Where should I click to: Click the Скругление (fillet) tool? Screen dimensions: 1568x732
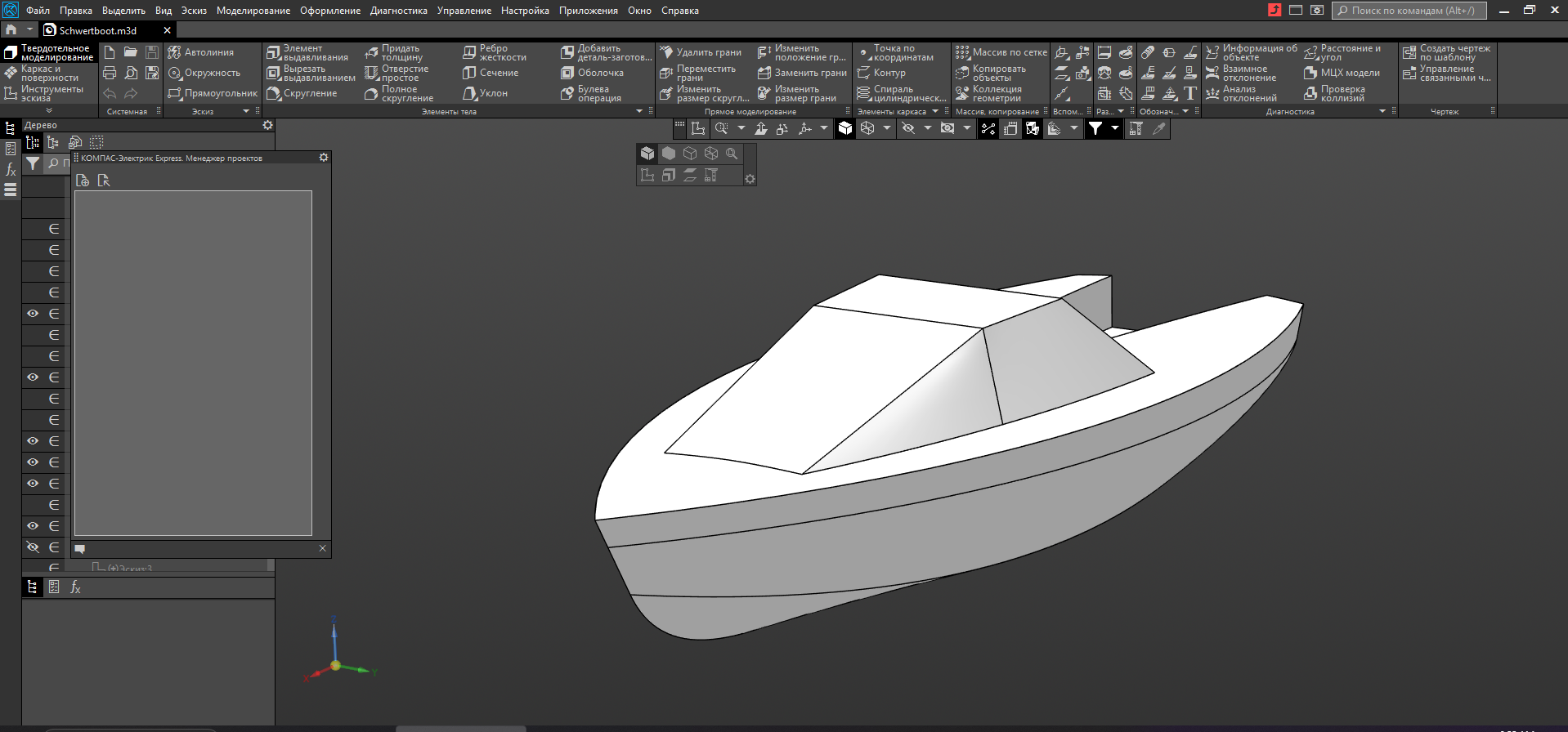[x=302, y=93]
